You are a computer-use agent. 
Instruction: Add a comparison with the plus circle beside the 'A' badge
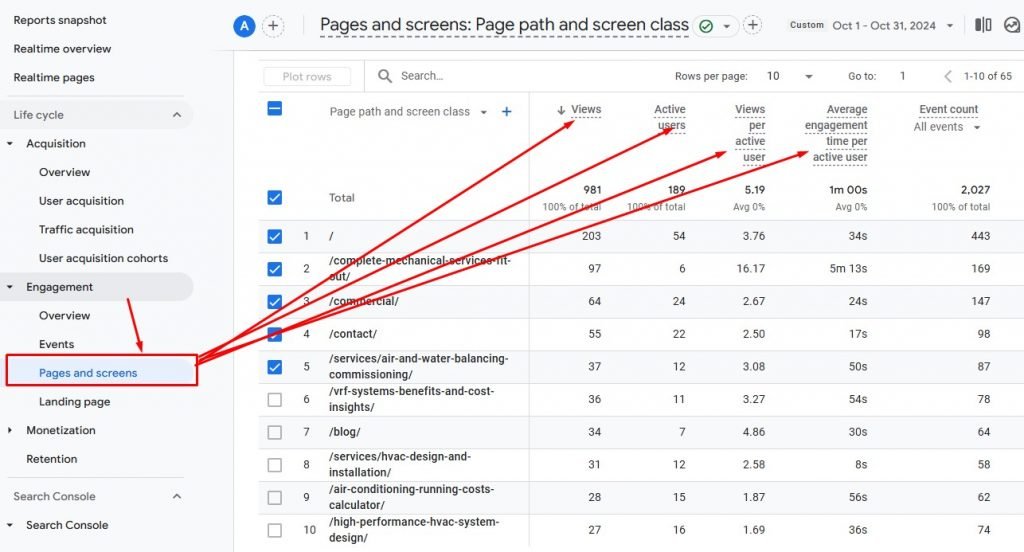pyautogui.click(x=273, y=26)
